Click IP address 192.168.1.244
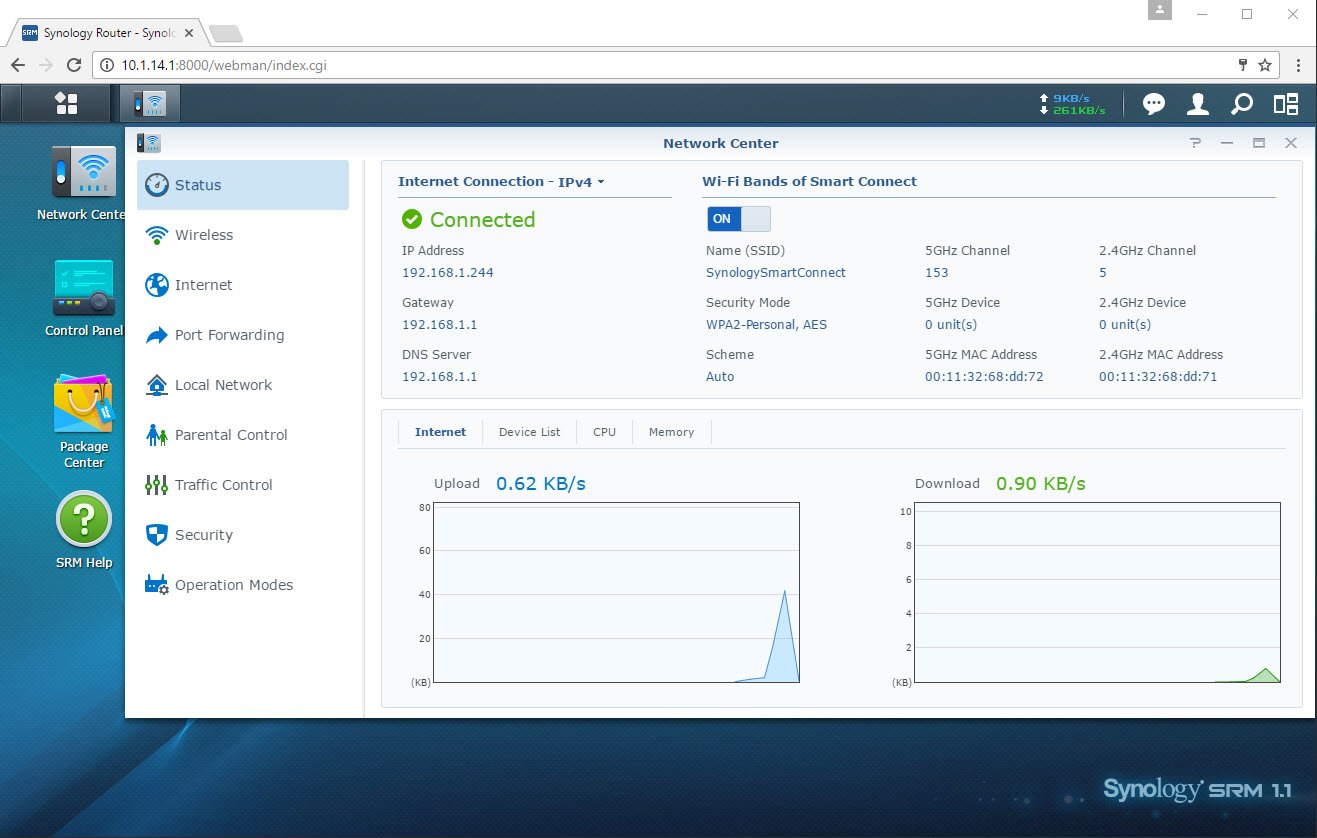 point(448,273)
